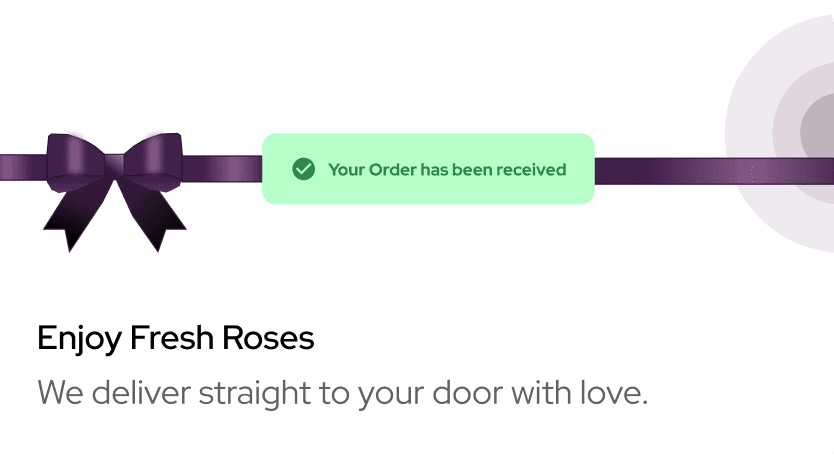
Task: Click the right loop of the bow
Action: [x=153, y=158]
